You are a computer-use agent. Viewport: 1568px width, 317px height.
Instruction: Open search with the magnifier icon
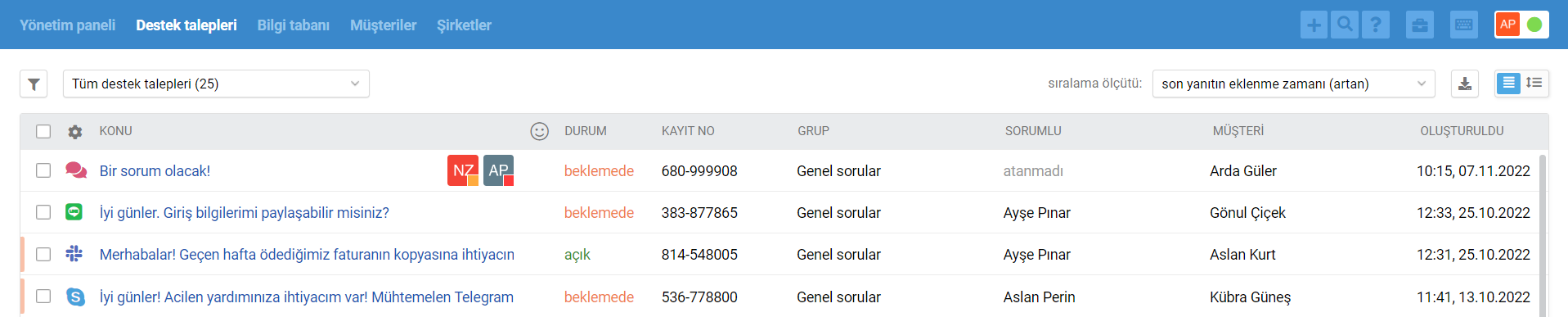(1345, 25)
